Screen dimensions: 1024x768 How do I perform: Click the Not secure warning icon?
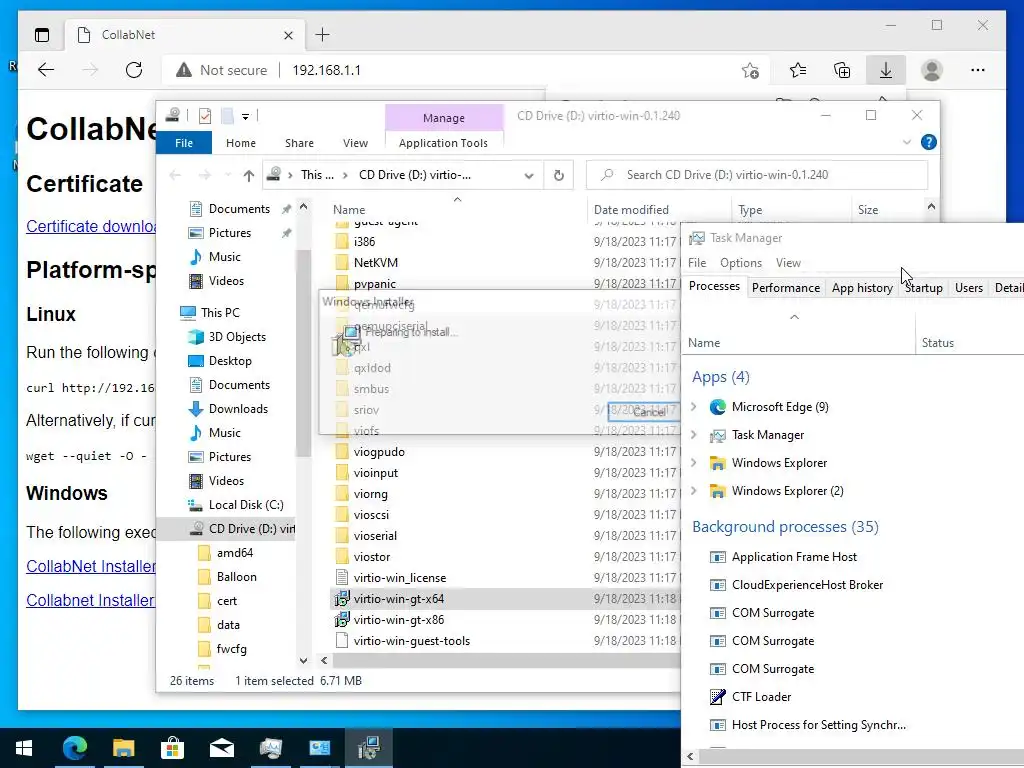(x=184, y=70)
